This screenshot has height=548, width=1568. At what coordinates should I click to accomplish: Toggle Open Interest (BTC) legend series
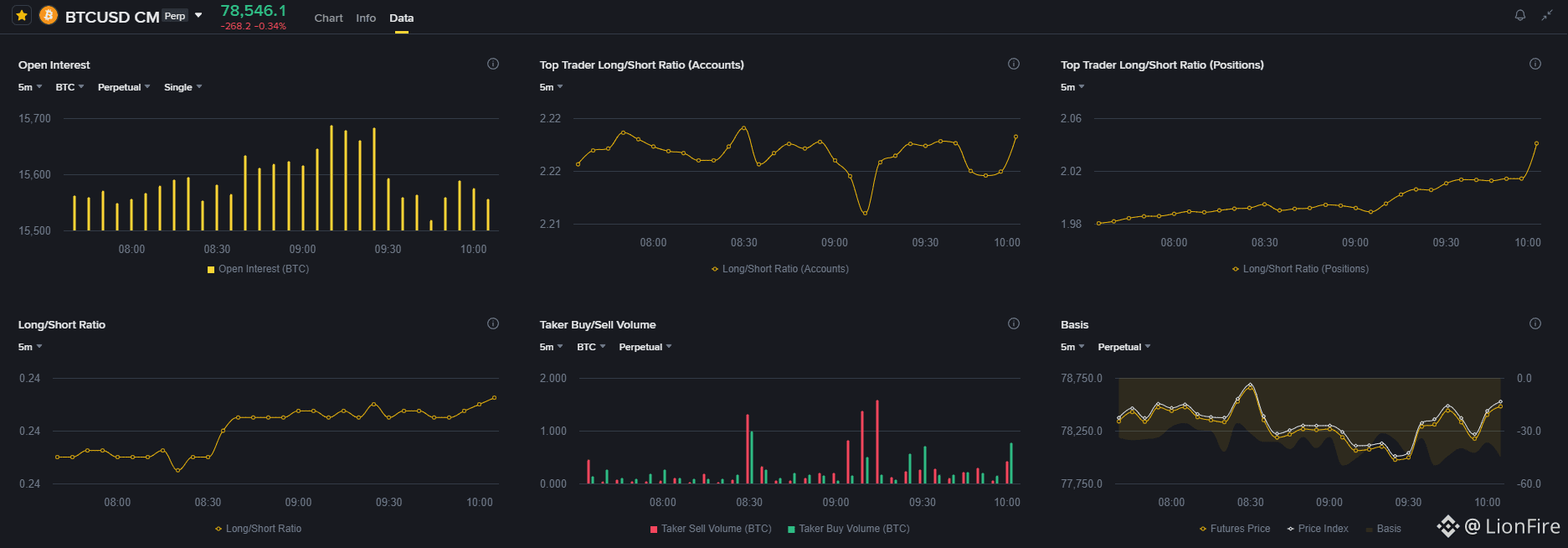(258, 269)
